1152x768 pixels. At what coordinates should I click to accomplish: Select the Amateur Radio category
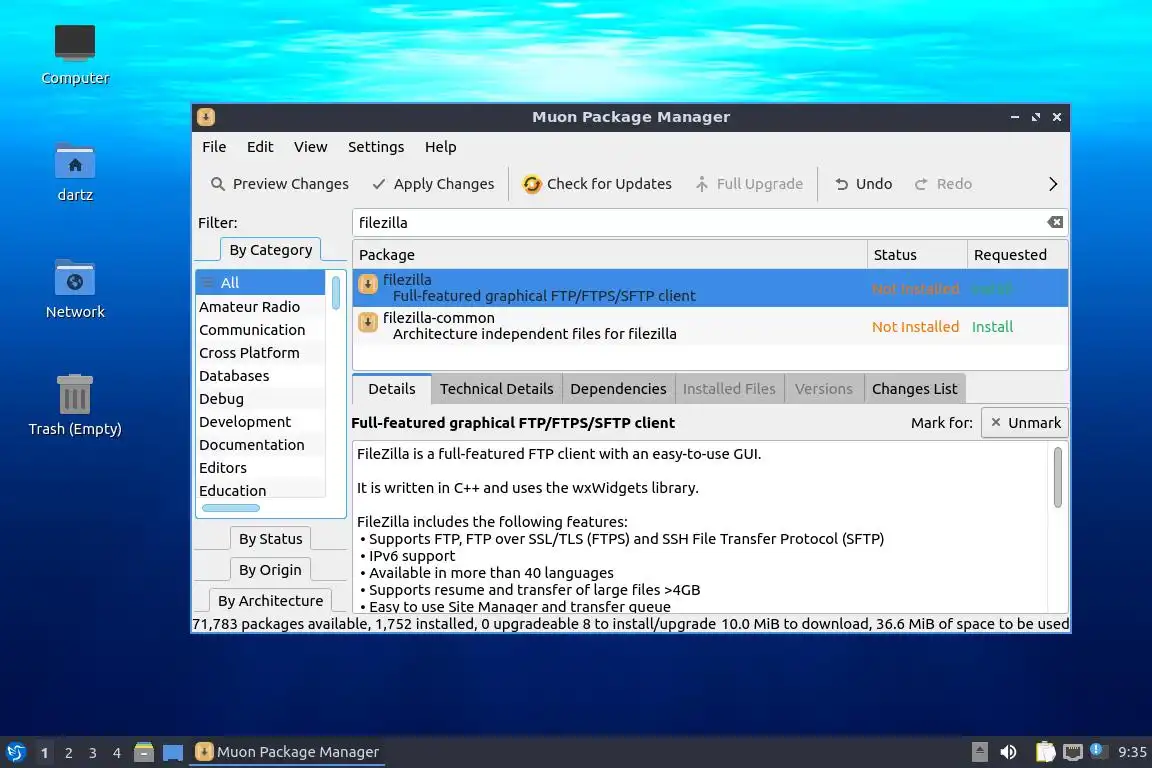pyautogui.click(x=260, y=306)
